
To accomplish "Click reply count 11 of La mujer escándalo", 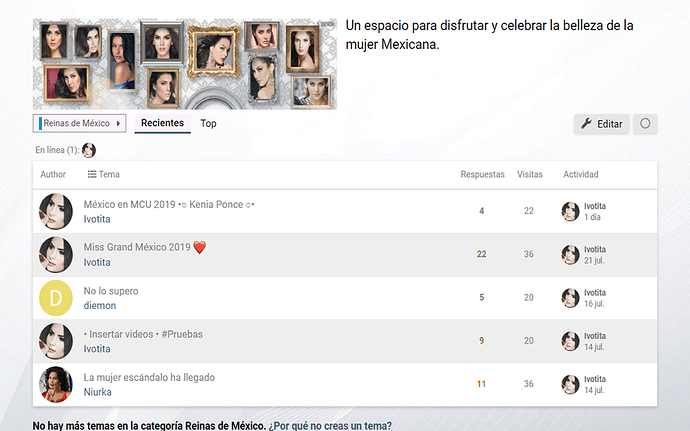I will point(481,384).
